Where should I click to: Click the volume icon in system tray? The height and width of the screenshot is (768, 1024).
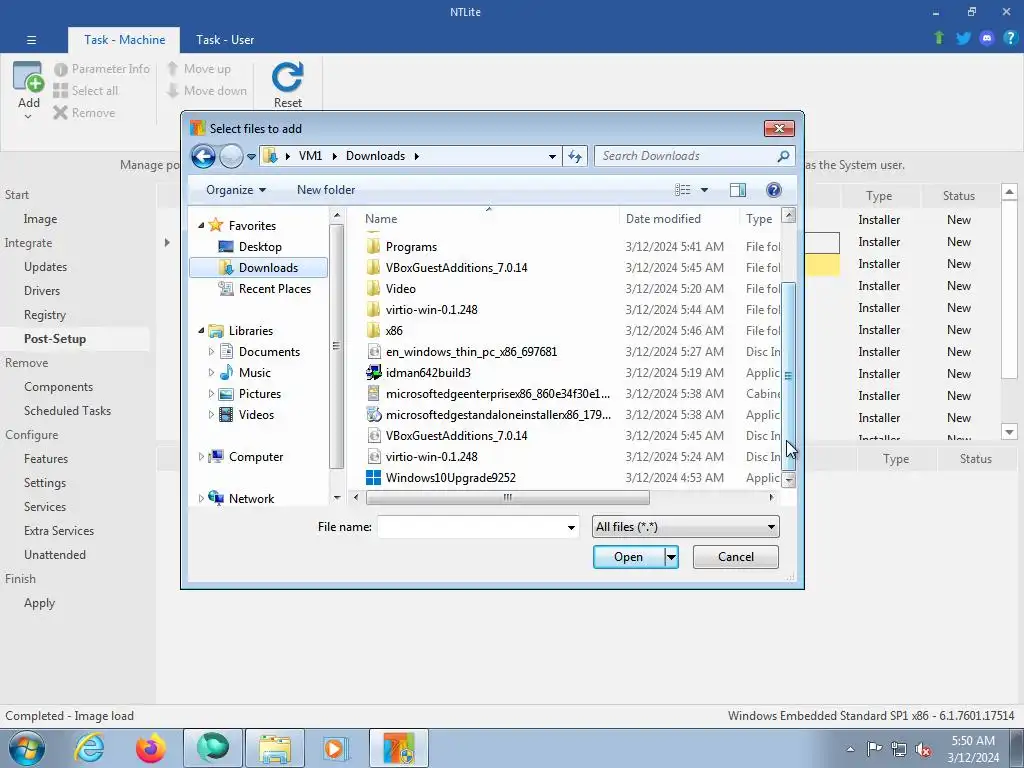[x=923, y=750]
